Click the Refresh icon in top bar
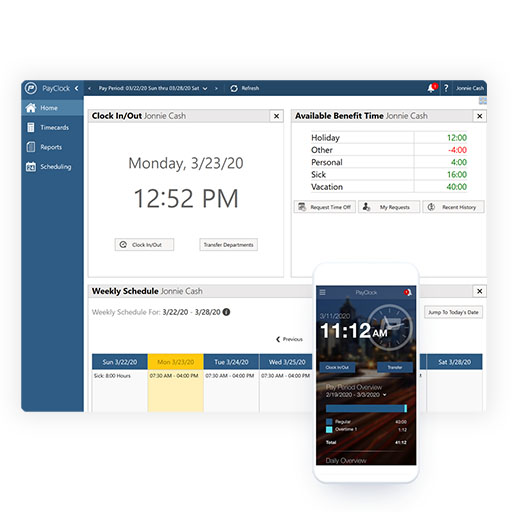 coord(234,88)
